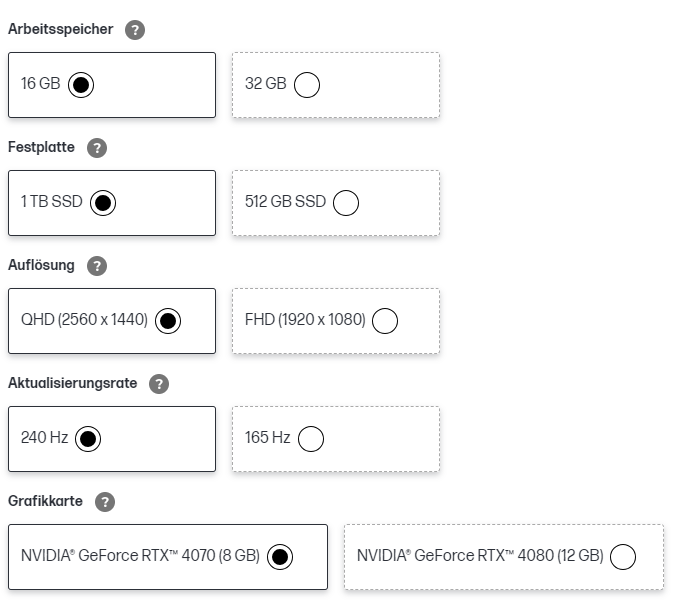
Task: Select RTX 4080 (12 GB) radio button
Action: [x=623, y=557]
